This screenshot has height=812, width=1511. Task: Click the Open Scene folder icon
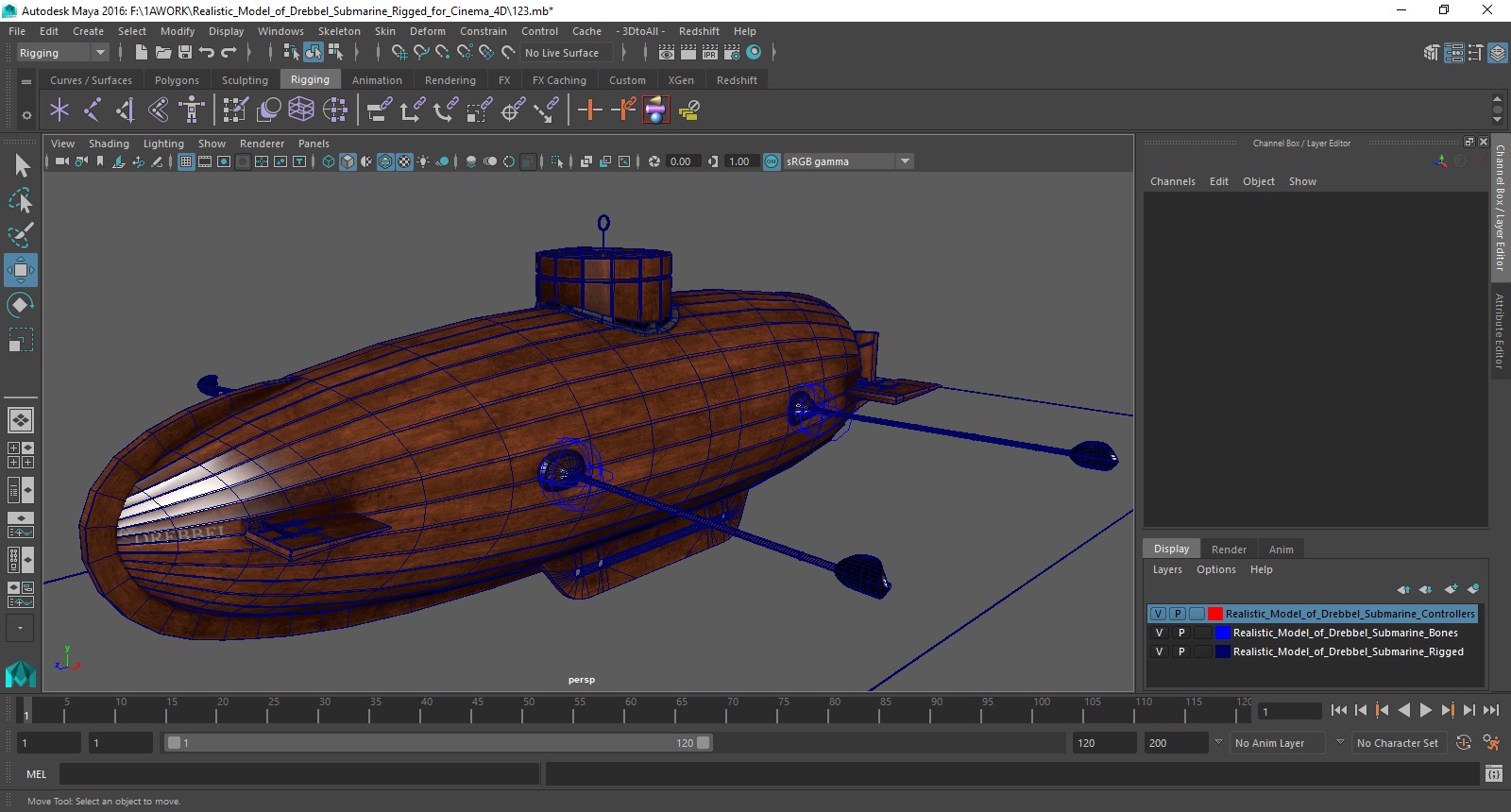[162, 53]
